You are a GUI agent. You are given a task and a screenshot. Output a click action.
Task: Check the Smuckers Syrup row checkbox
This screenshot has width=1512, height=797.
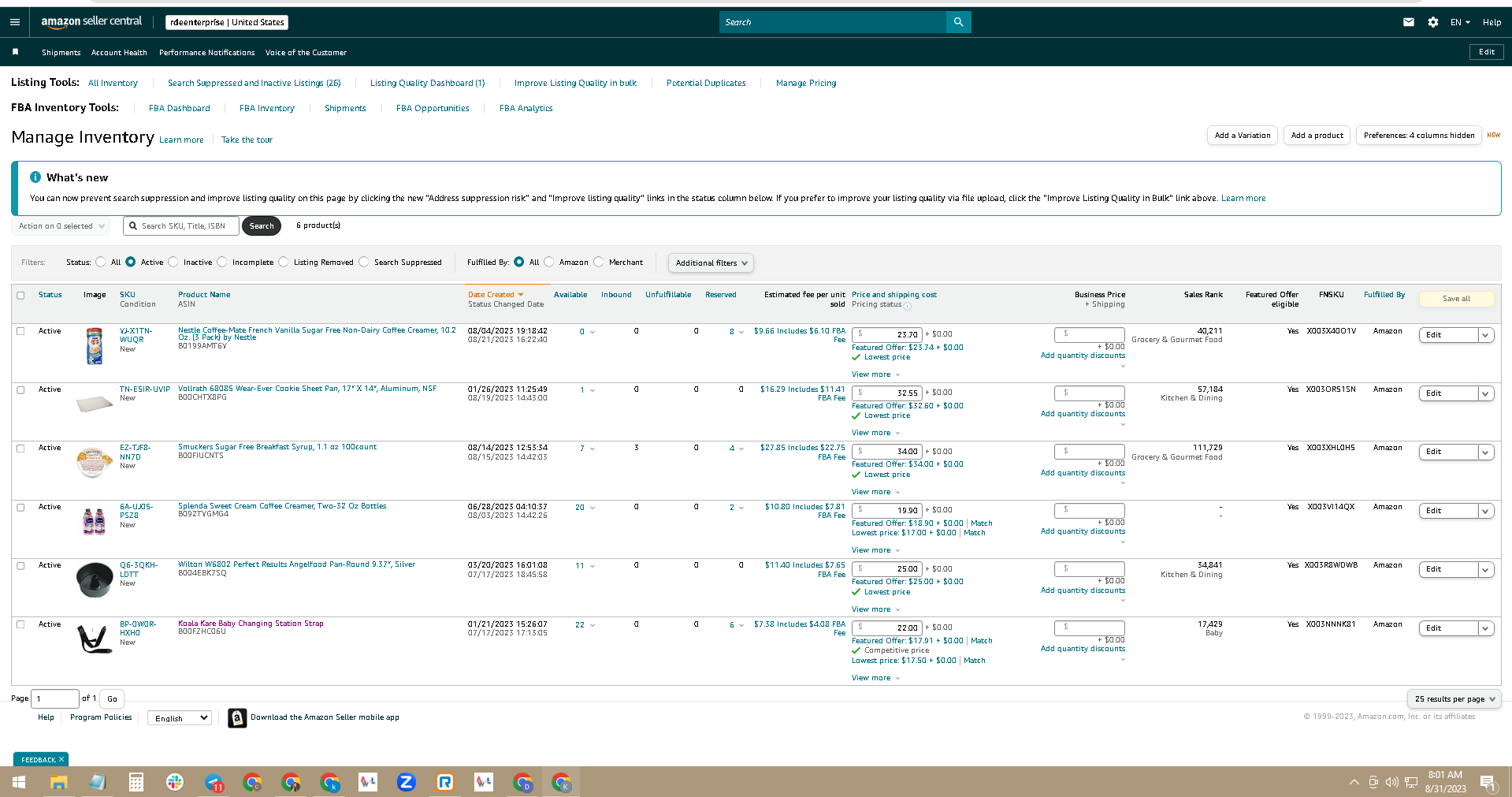(20, 448)
